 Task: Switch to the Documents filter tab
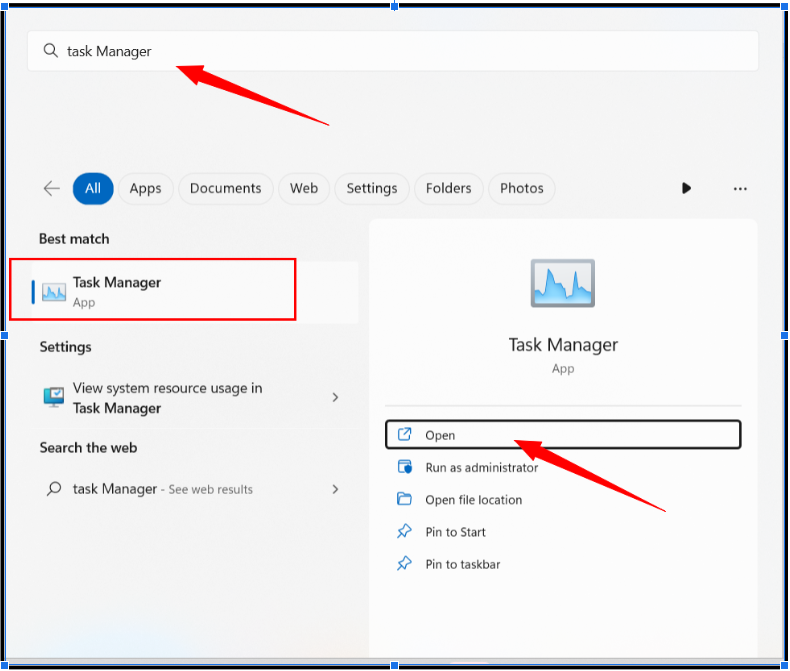pyautogui.click(x=225, y=188)
